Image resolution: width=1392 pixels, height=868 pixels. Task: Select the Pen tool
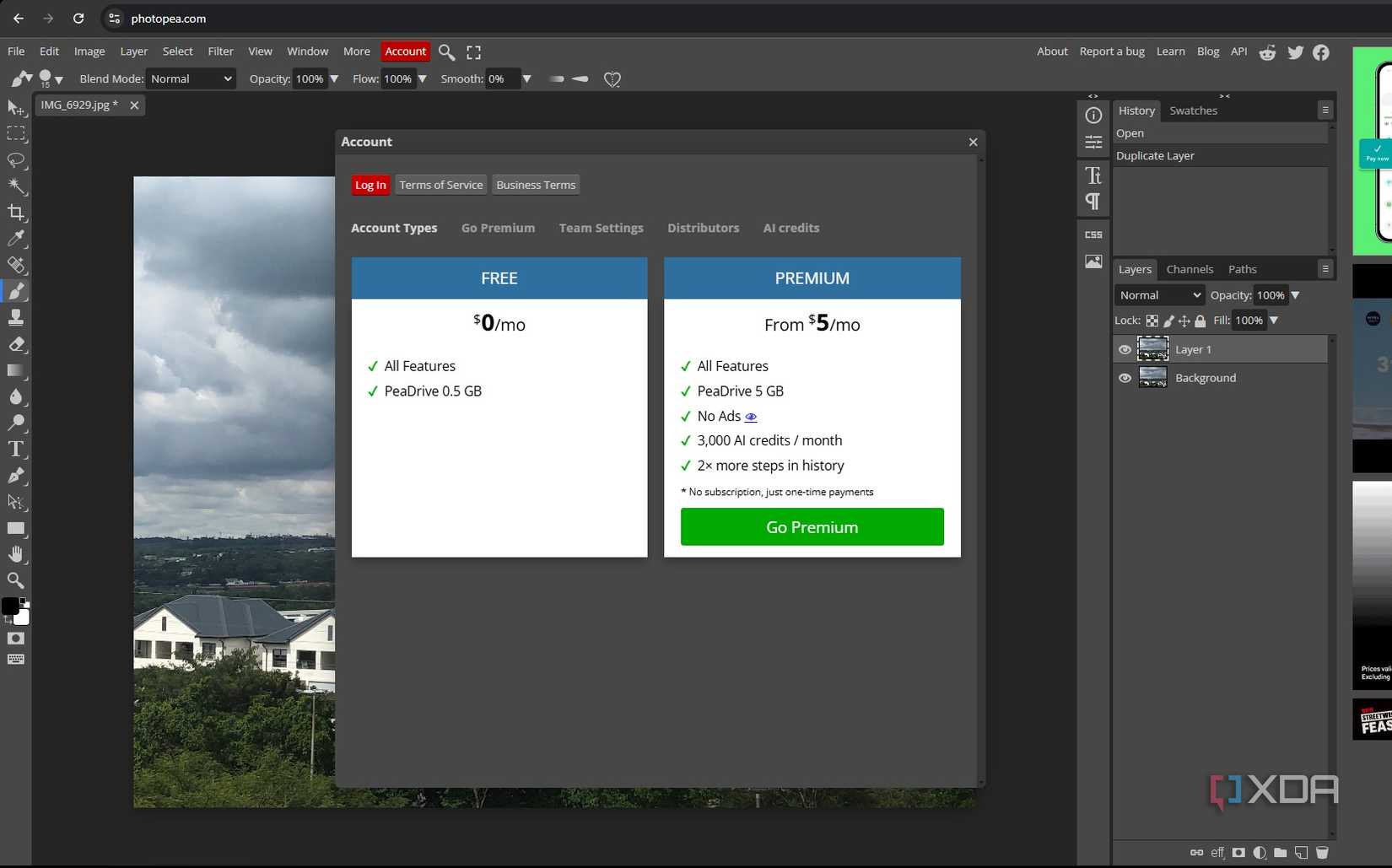[x=16, y=476]
